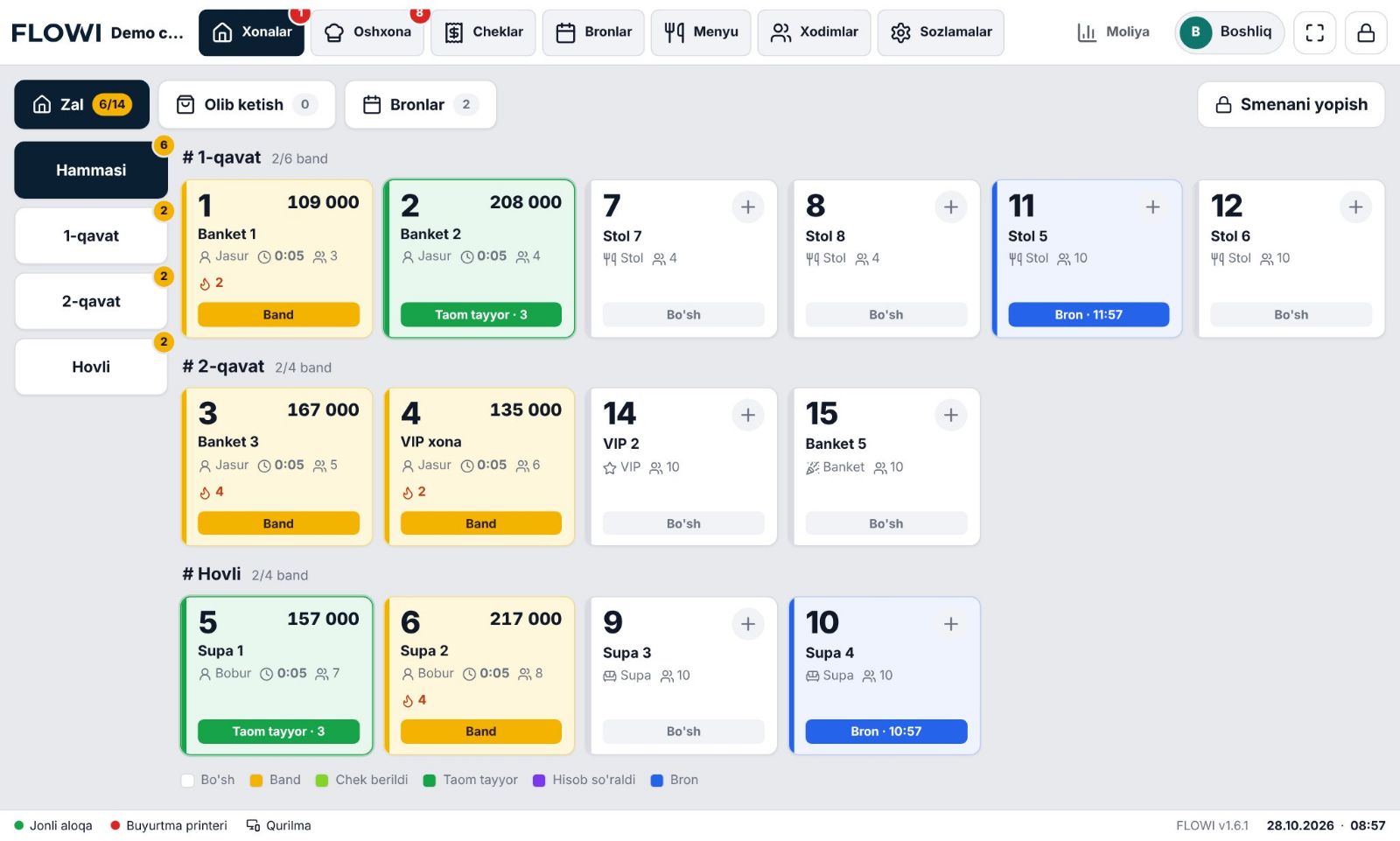This screenshot has width=1400, height=841.
Task: Click Buyurtma printeri status indicator
Action: click(x=169, y=825)
